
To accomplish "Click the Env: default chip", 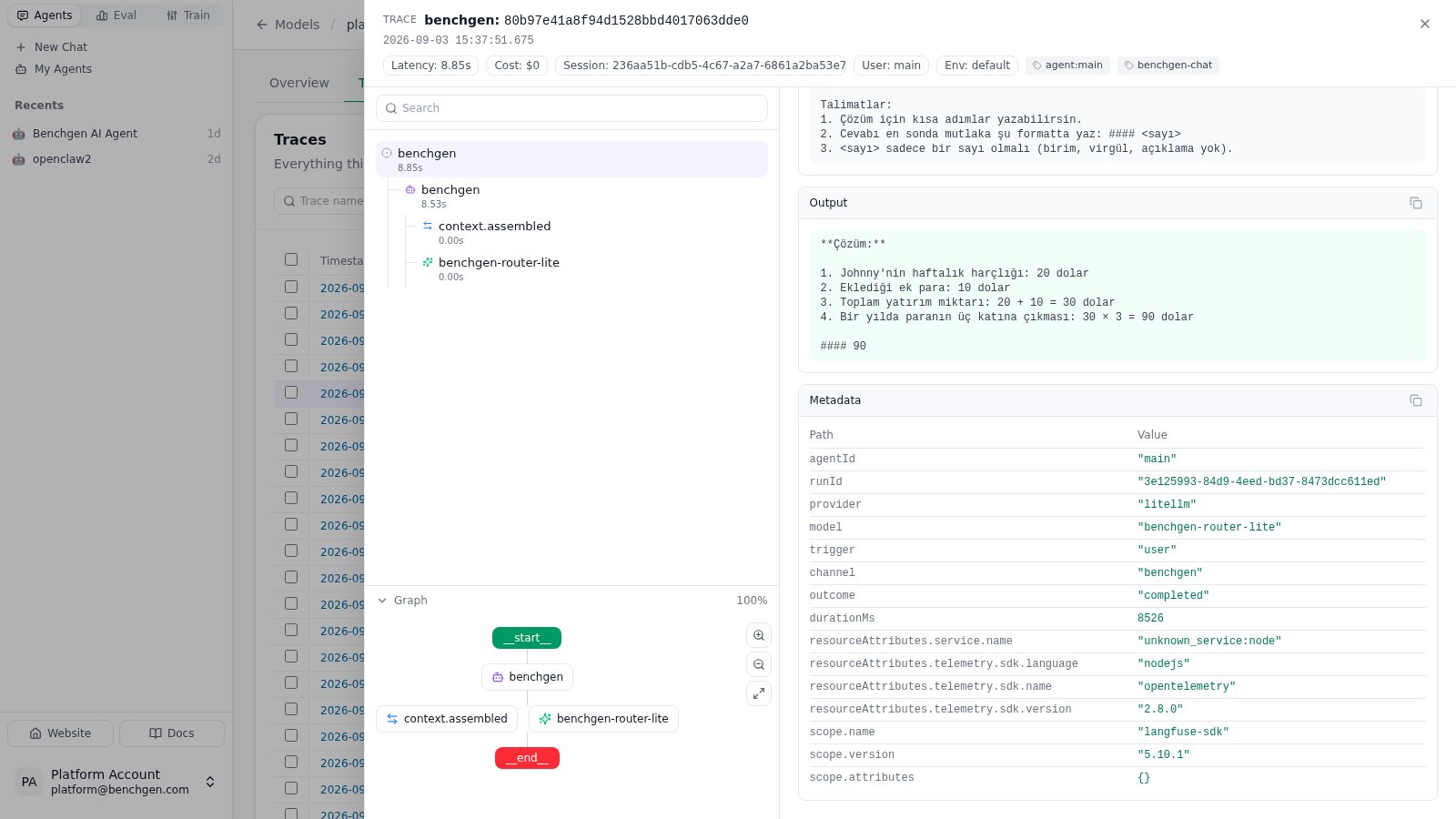I will (x=977, y=66).
